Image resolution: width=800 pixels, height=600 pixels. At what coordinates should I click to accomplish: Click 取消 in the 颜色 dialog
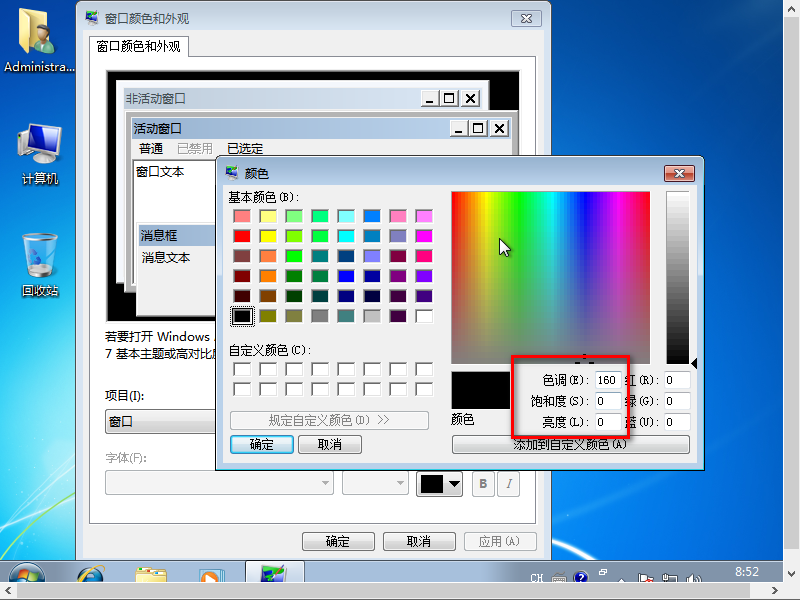pos(330,444)
